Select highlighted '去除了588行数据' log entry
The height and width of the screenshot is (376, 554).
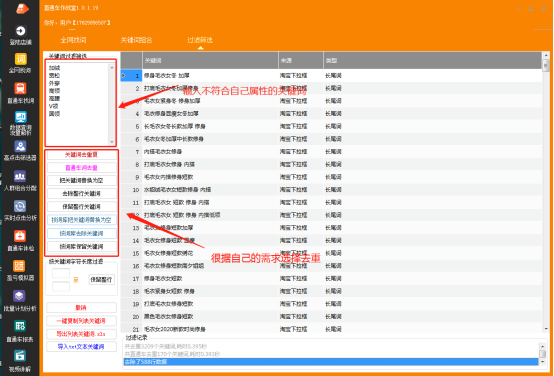point(331,362)
